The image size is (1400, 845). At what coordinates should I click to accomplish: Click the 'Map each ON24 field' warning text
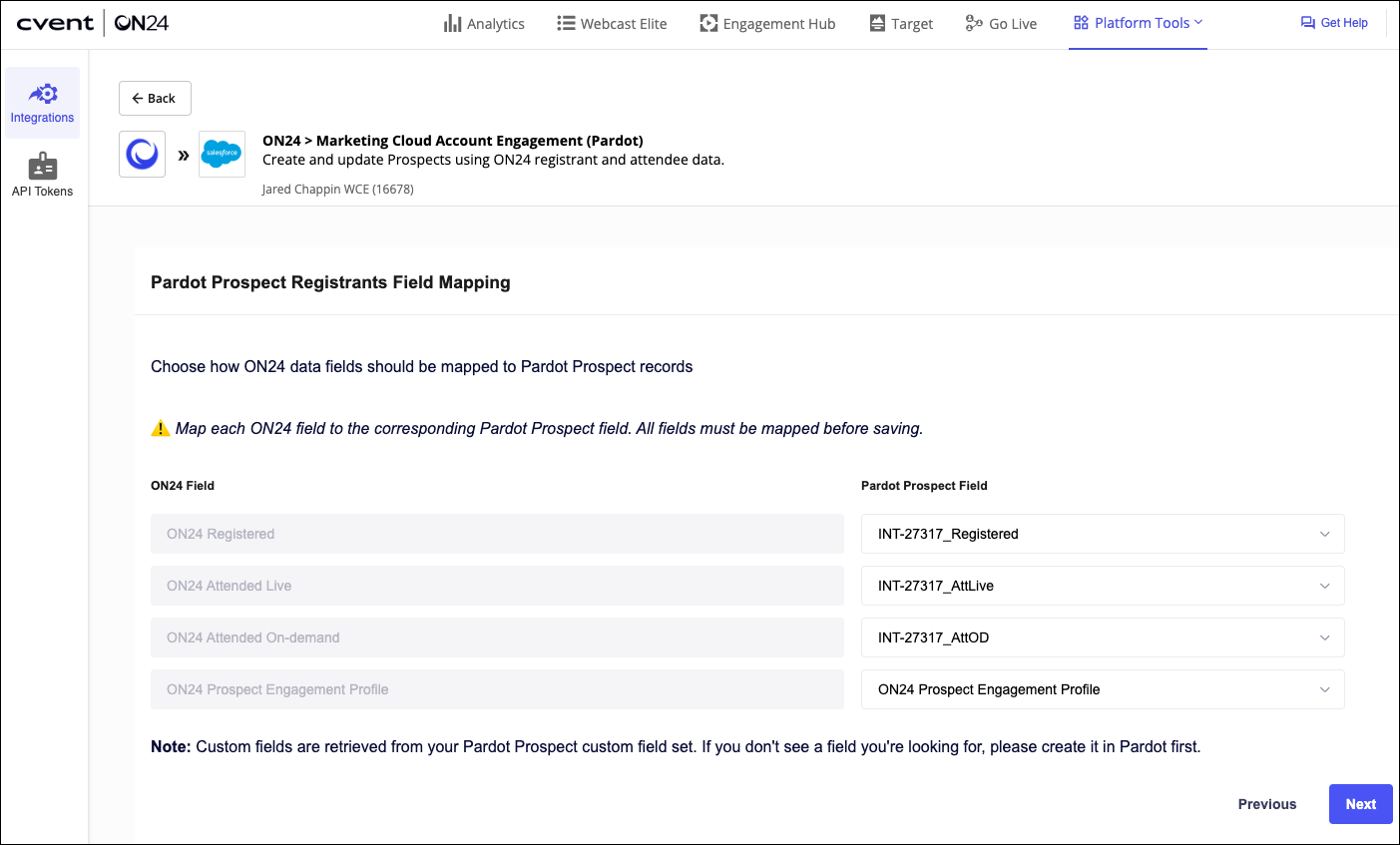point(549,429)
